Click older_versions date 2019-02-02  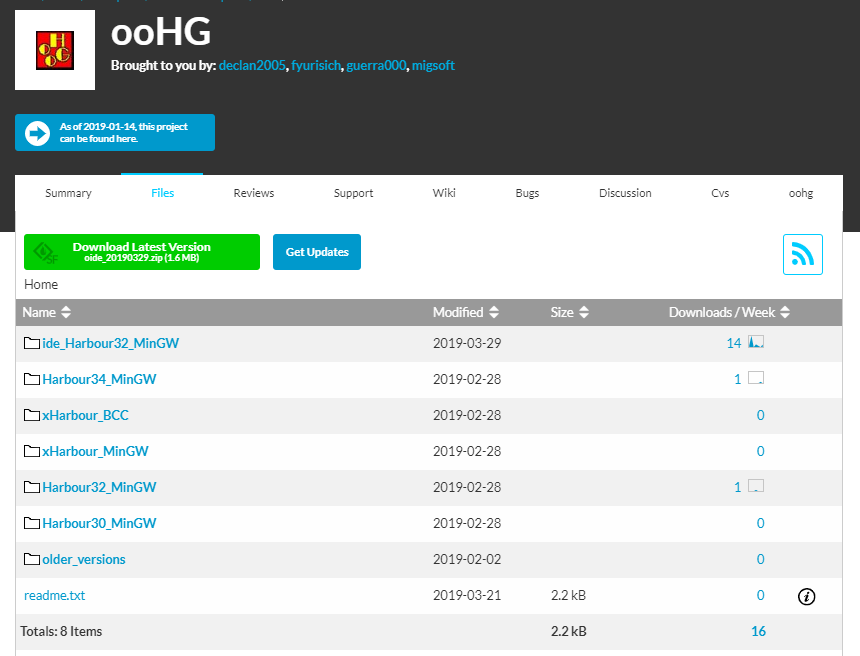[x=467, y=559]
